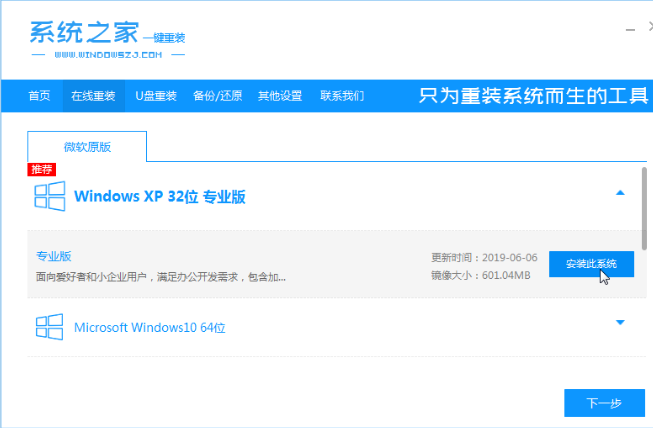Click the red 推荐 badge

tap(42, 170)
